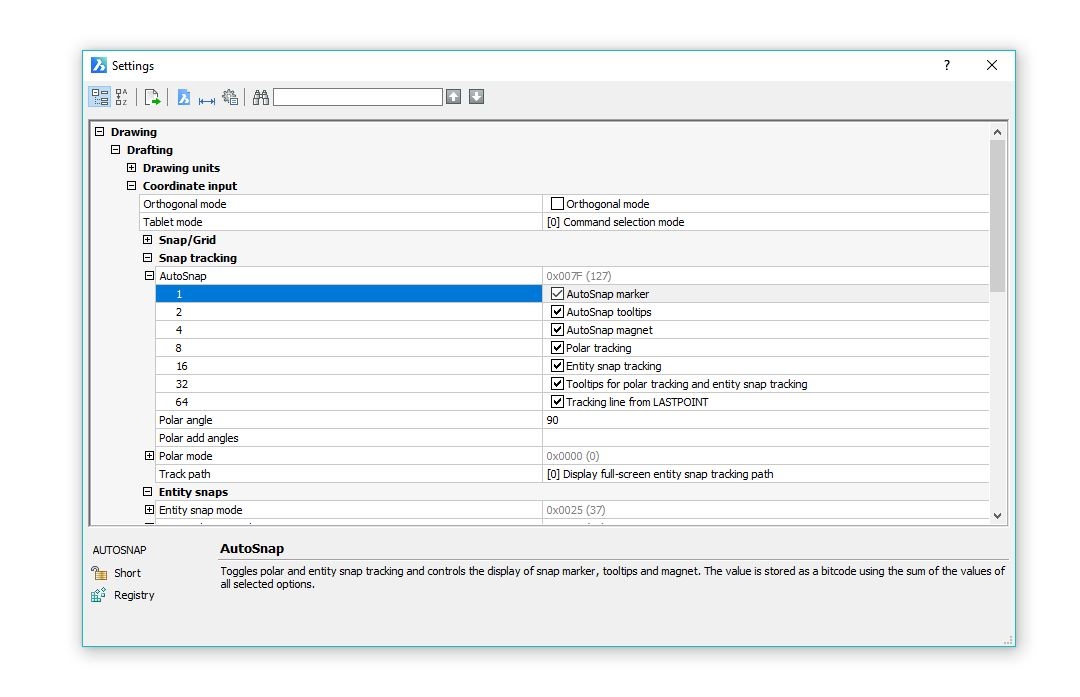Collapse the Entity snaps node
This screenshot has width=1080, height=697.
147,492
